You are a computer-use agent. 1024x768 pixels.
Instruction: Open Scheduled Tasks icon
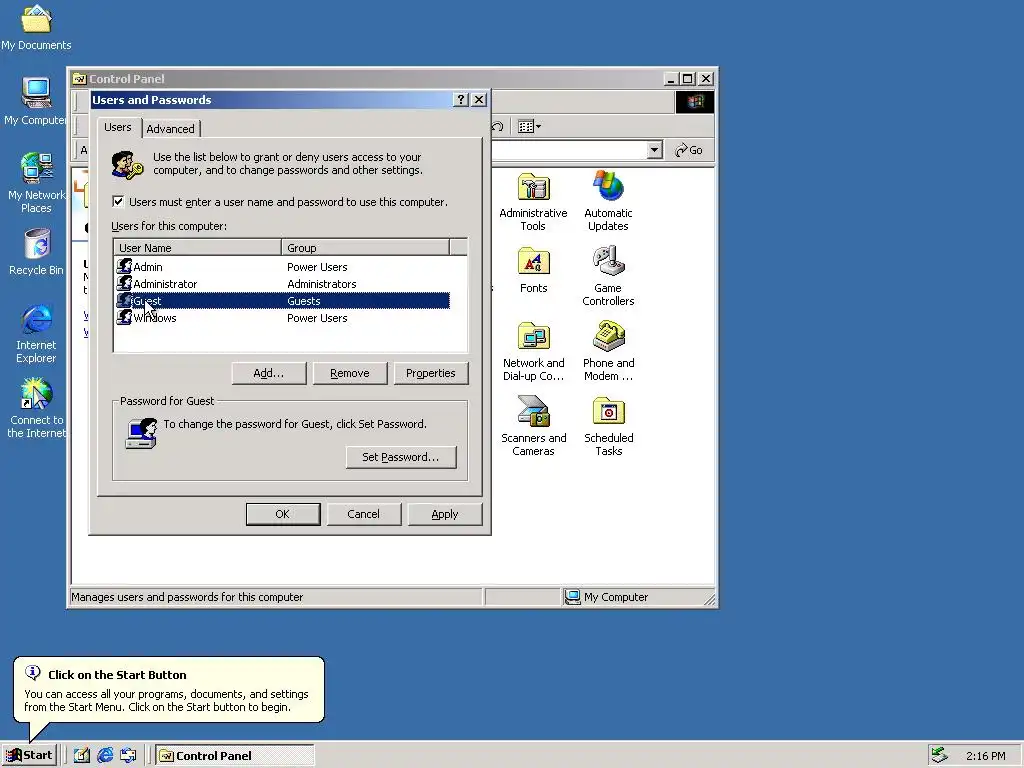click(x=608, y=426)
